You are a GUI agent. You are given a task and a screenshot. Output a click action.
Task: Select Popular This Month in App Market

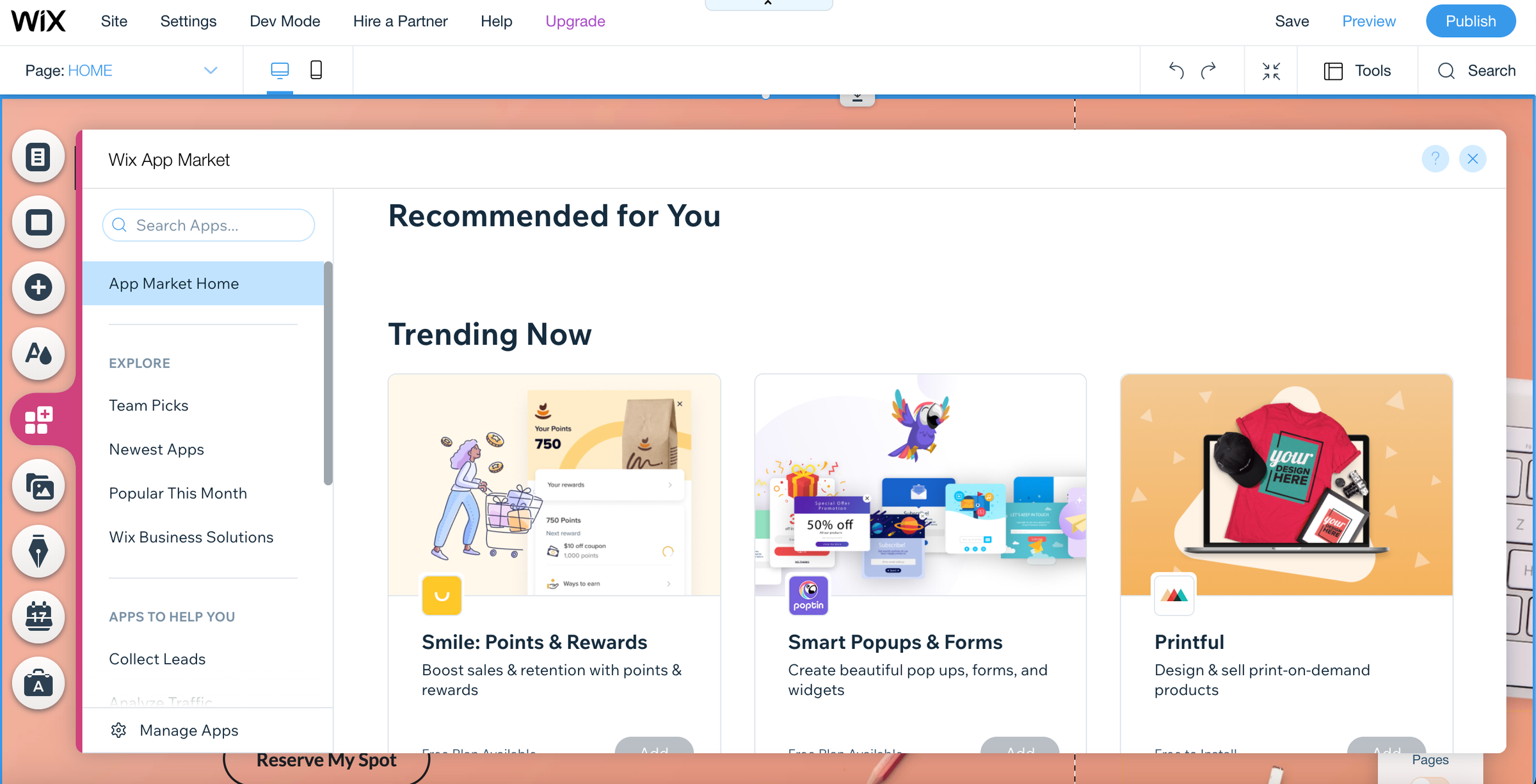point(178,493)
